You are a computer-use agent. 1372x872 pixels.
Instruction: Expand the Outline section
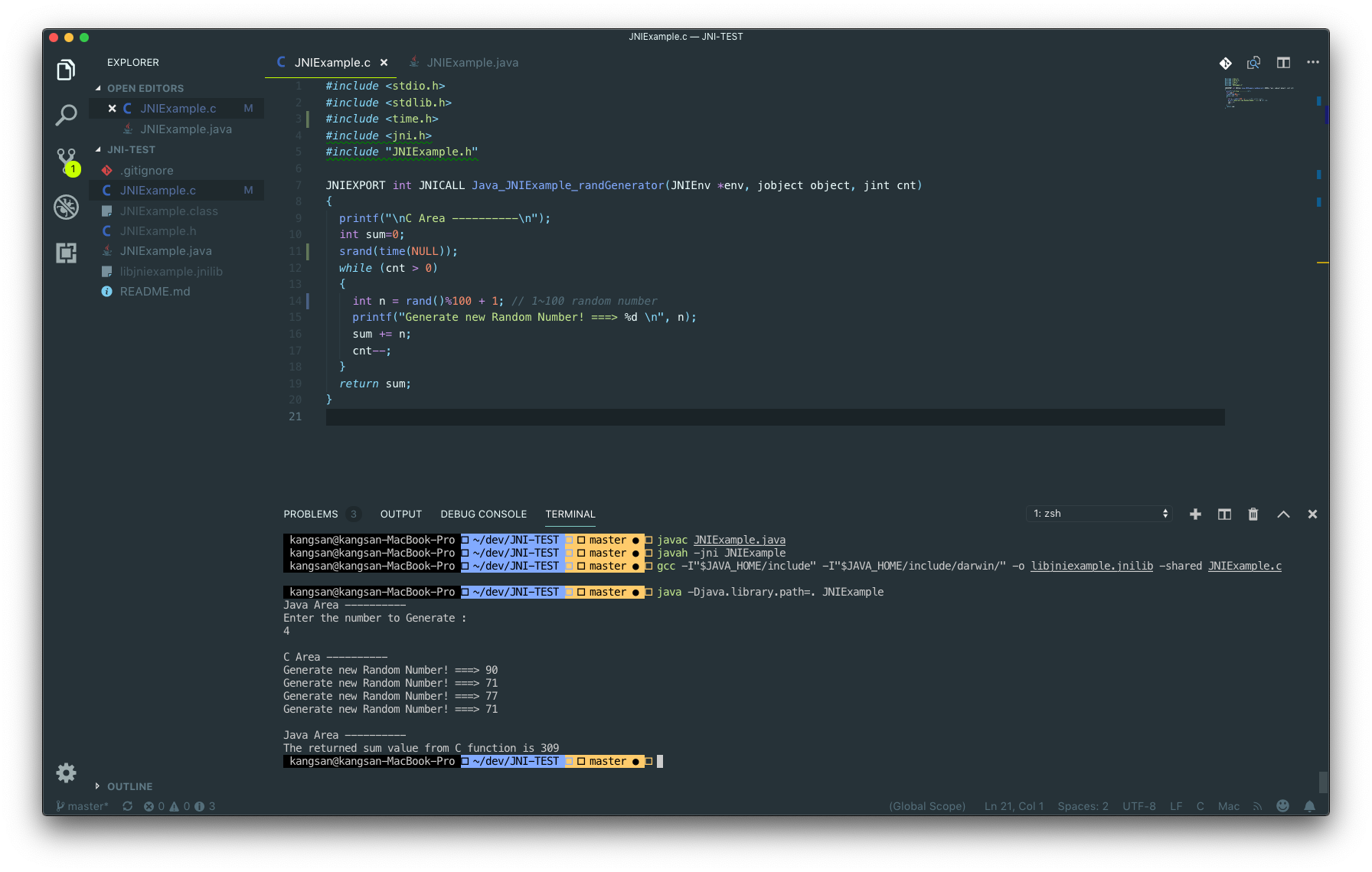tap(123, 786)
